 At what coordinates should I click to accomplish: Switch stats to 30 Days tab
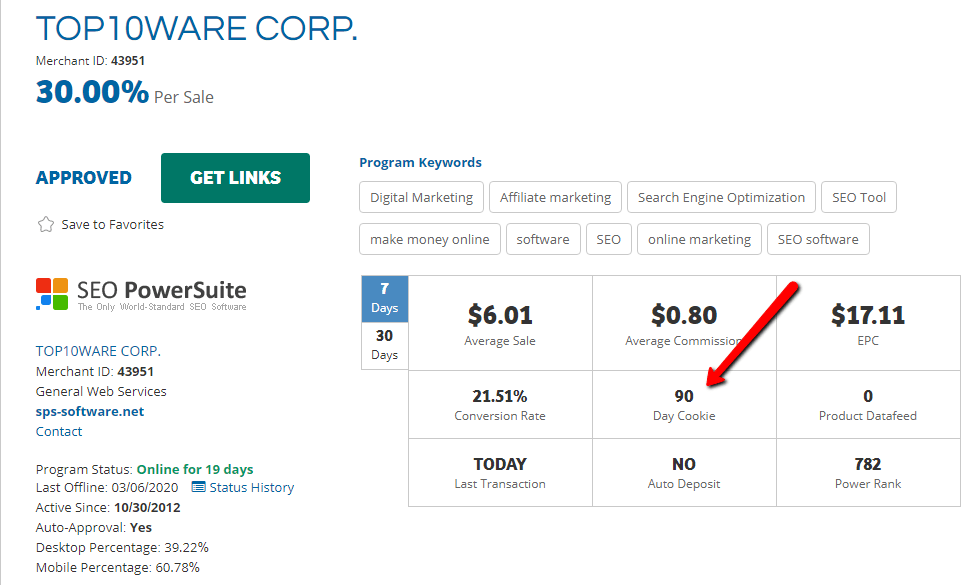[384, 345]
